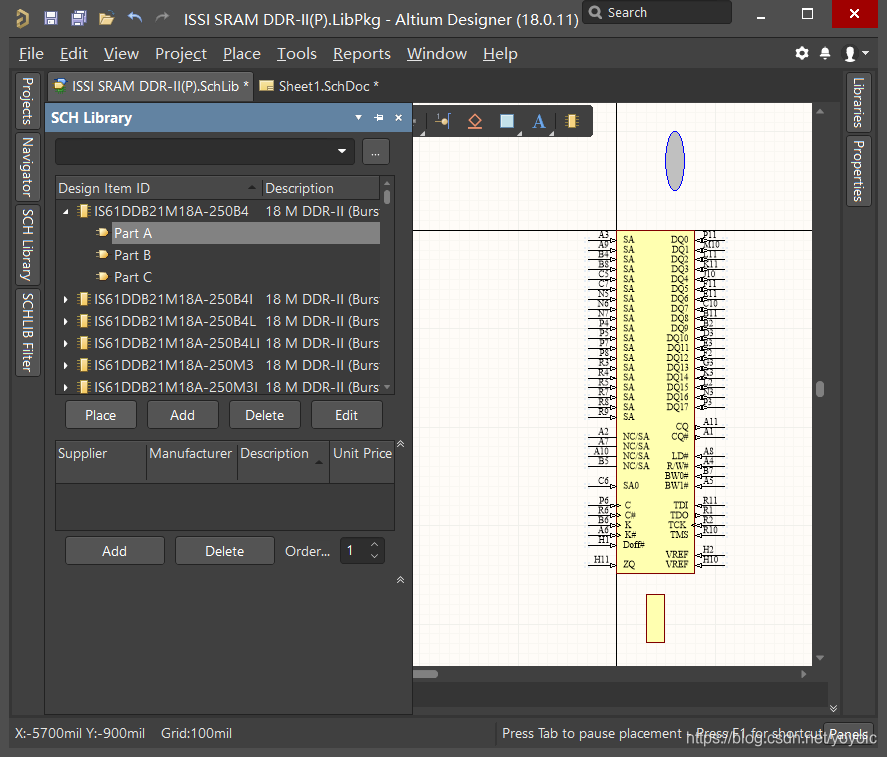Open the View menu
The image size is (887, 757).
[121, 54]
